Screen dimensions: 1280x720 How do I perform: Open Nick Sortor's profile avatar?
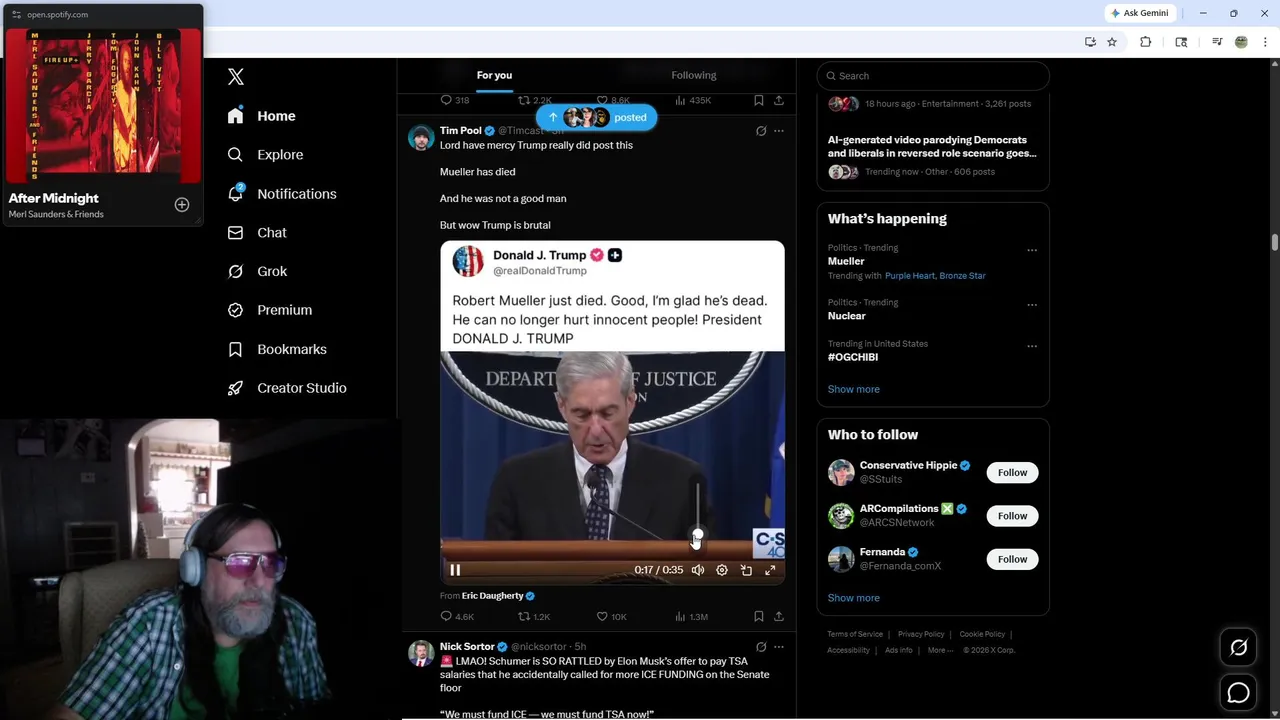[421, 653]
